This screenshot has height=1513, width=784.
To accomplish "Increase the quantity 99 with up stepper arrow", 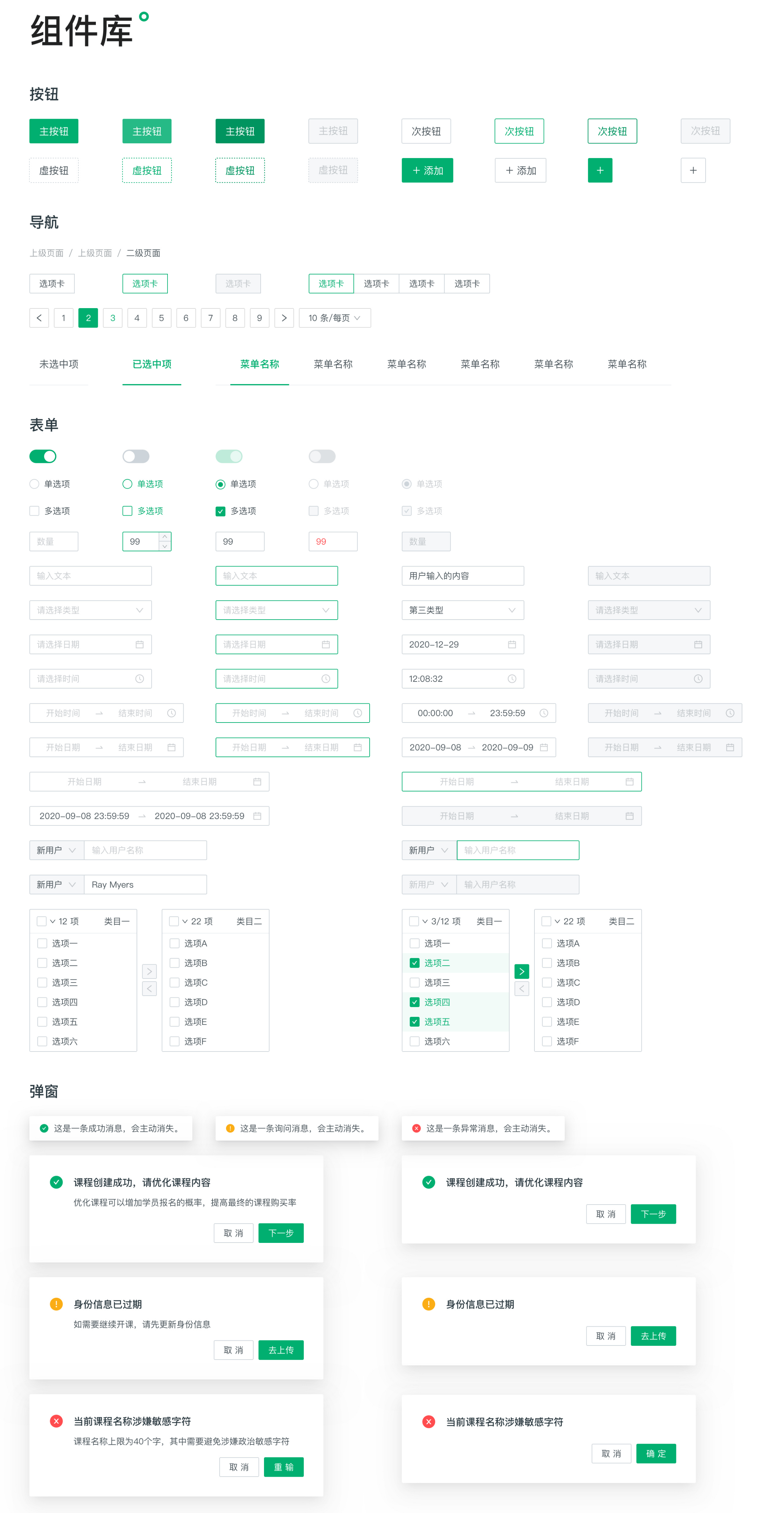I will tap(165, 536).
